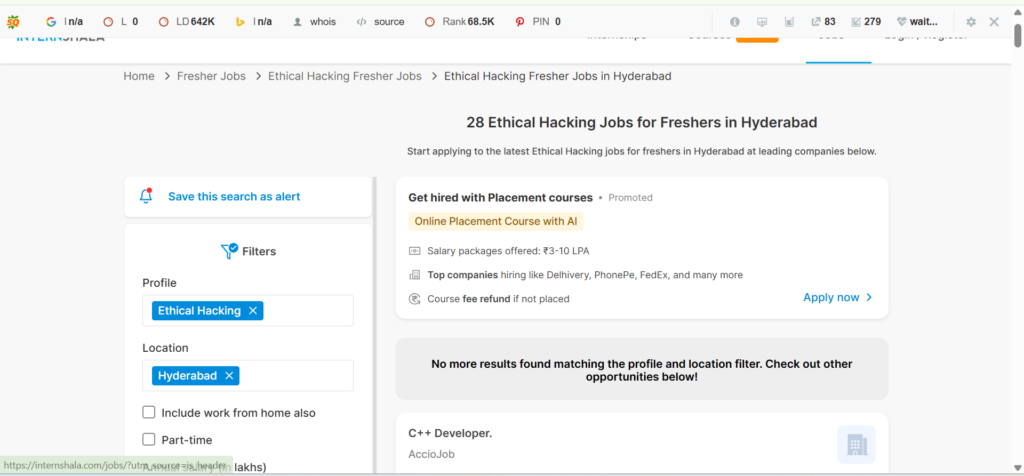The height and width of the screenshot is (476, 1024).
Task: Open the SEOquake page info icon
Action: [735, 22]
